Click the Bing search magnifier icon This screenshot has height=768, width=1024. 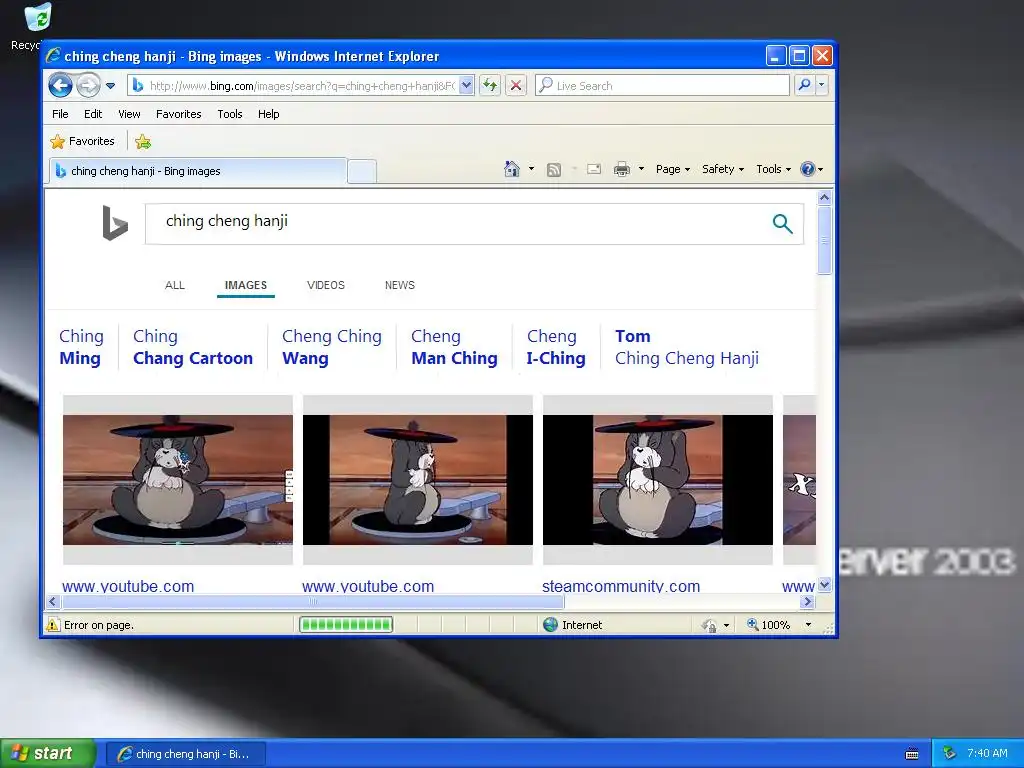(x=782, y=223)
